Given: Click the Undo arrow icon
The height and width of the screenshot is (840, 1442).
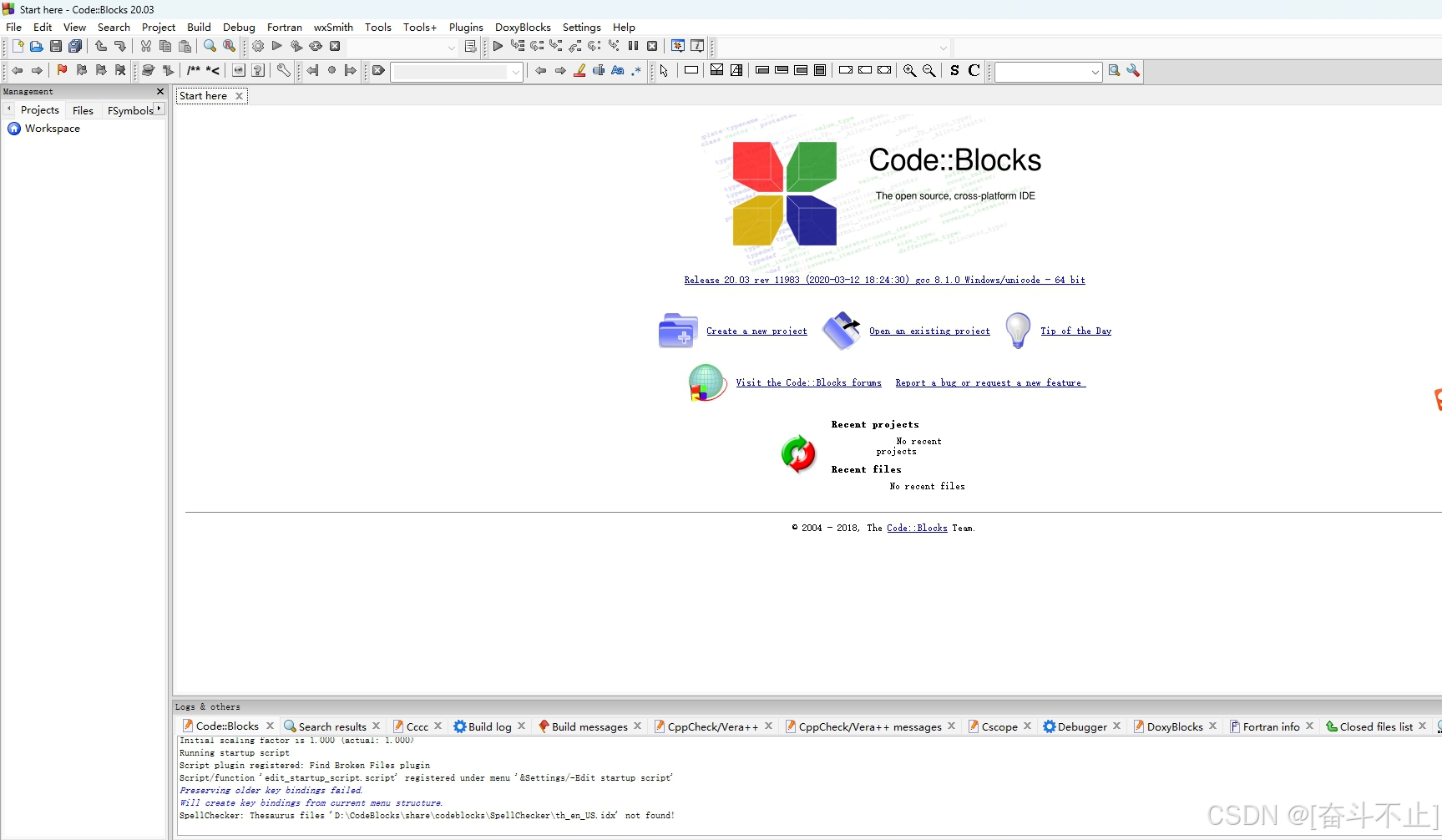Looking at the screenshot, I should (101, 47).
